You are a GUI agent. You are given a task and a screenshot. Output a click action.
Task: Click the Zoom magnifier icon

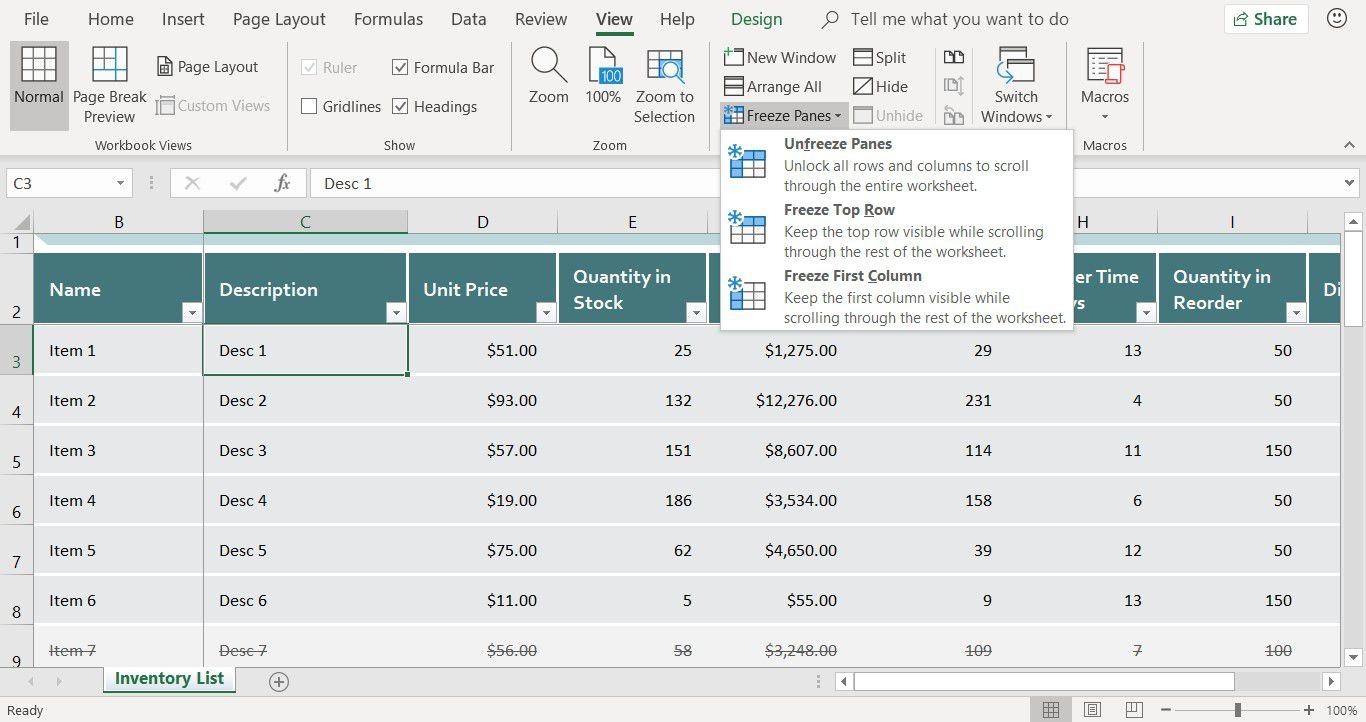point(548,66)
